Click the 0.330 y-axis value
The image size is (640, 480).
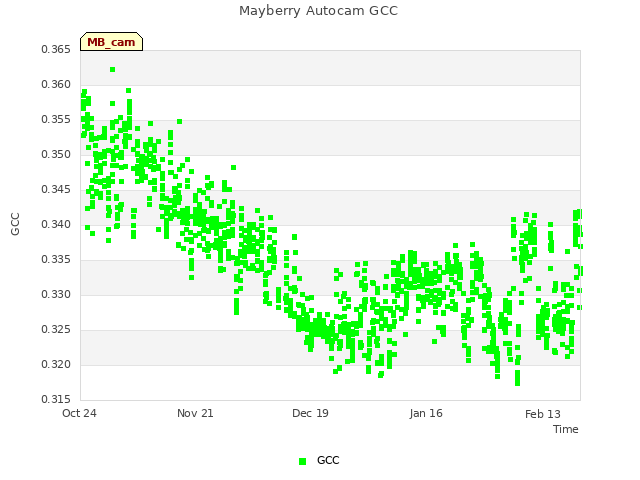[x=56, y=294]
